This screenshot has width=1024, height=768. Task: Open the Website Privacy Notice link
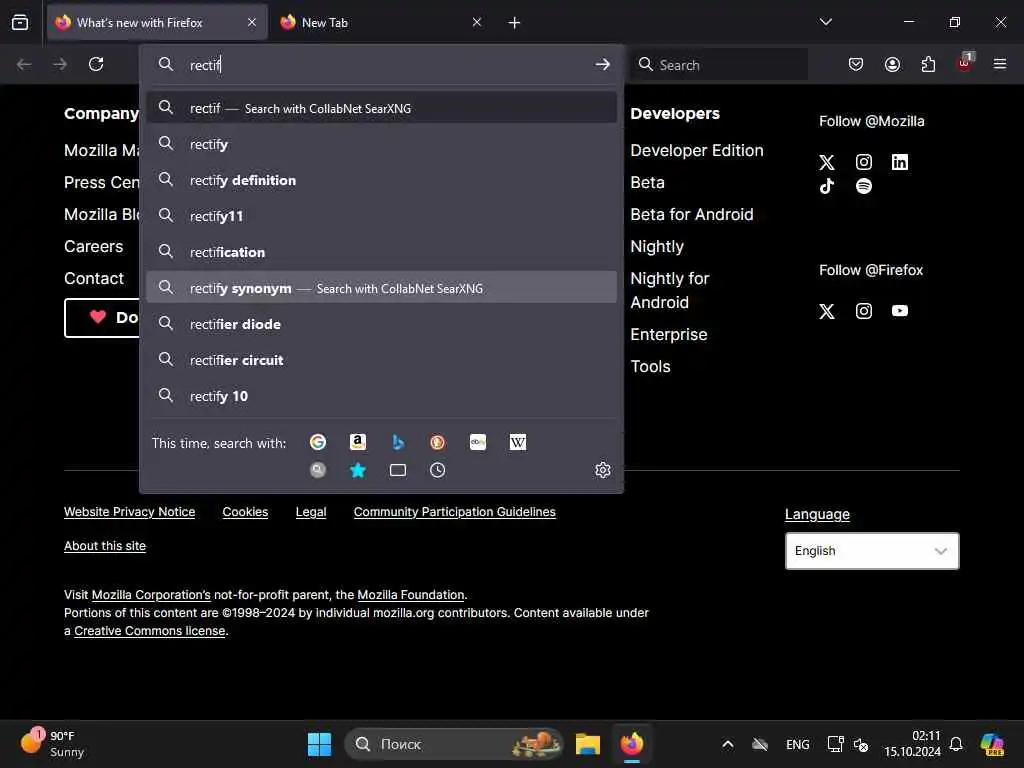click(129, 511)
